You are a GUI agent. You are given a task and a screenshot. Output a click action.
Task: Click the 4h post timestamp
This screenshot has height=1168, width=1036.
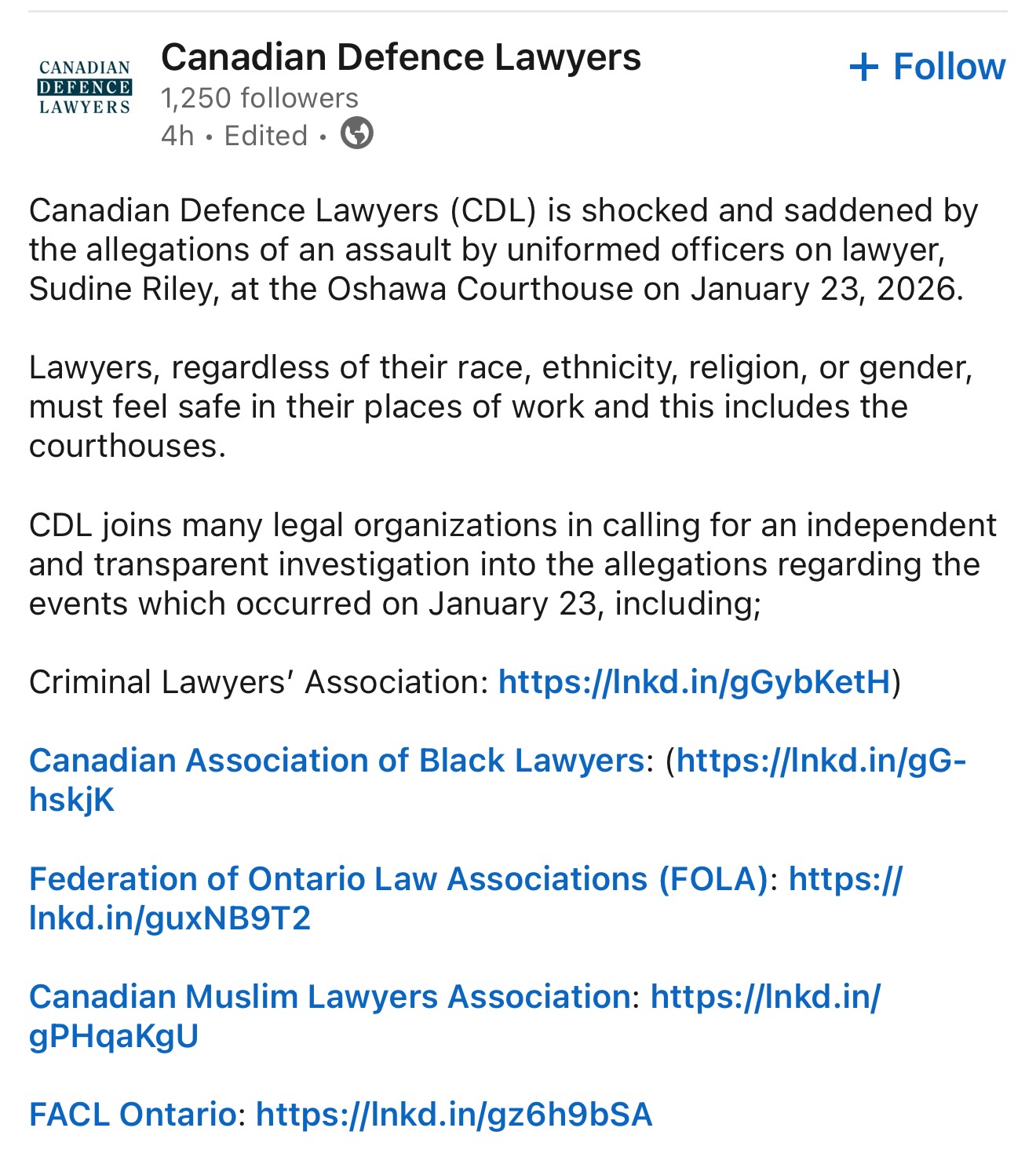(177, 136)
